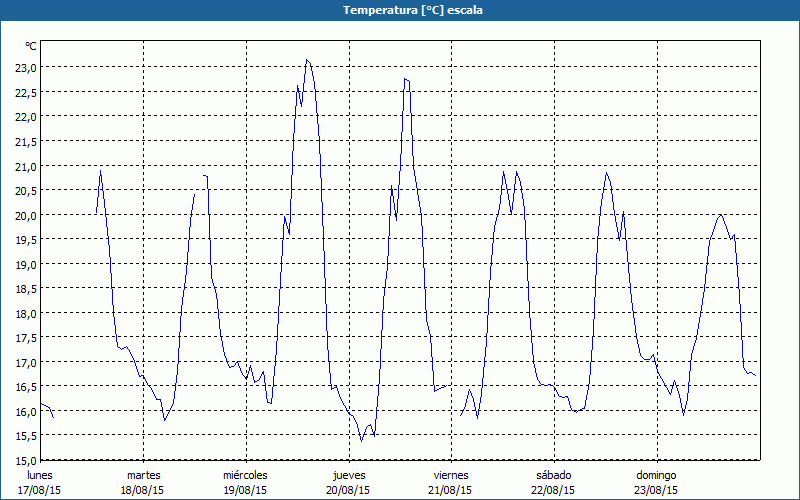Select the 16,0 temperature axis label
This screenshot has height=500, width=800.
click(x=25, y=411)
